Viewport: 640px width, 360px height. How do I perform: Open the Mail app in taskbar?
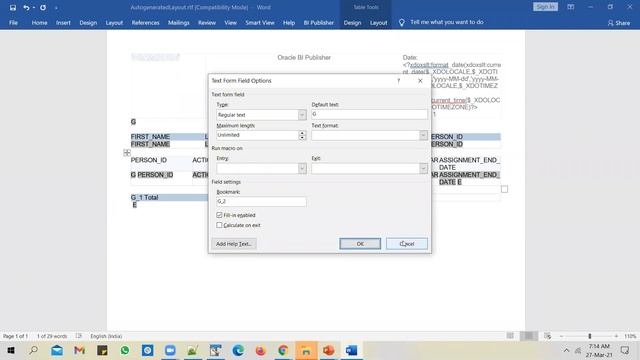(57, 350)
